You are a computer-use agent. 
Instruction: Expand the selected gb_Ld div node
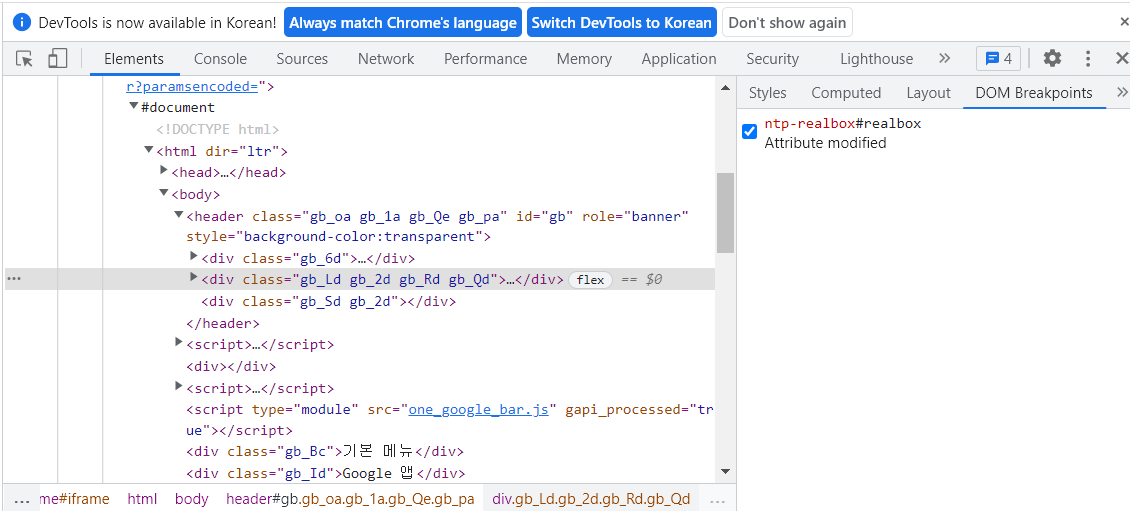pos(193,277)
